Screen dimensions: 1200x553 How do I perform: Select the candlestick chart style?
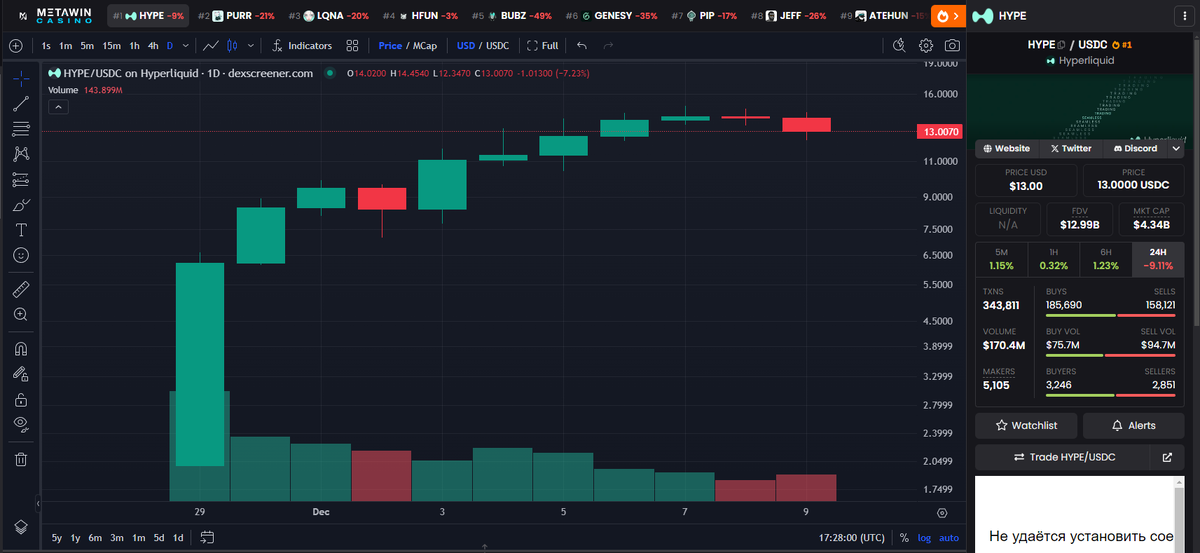[233, 45]
